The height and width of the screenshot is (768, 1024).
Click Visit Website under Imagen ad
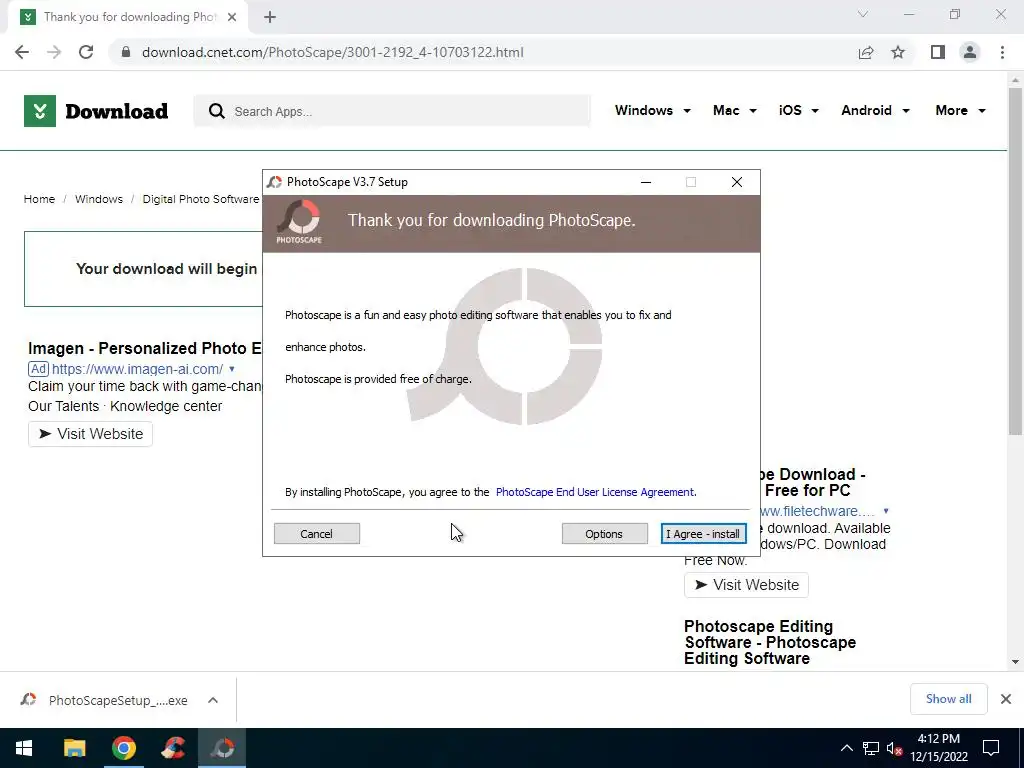pyautogui.click(x=90, y=434)
